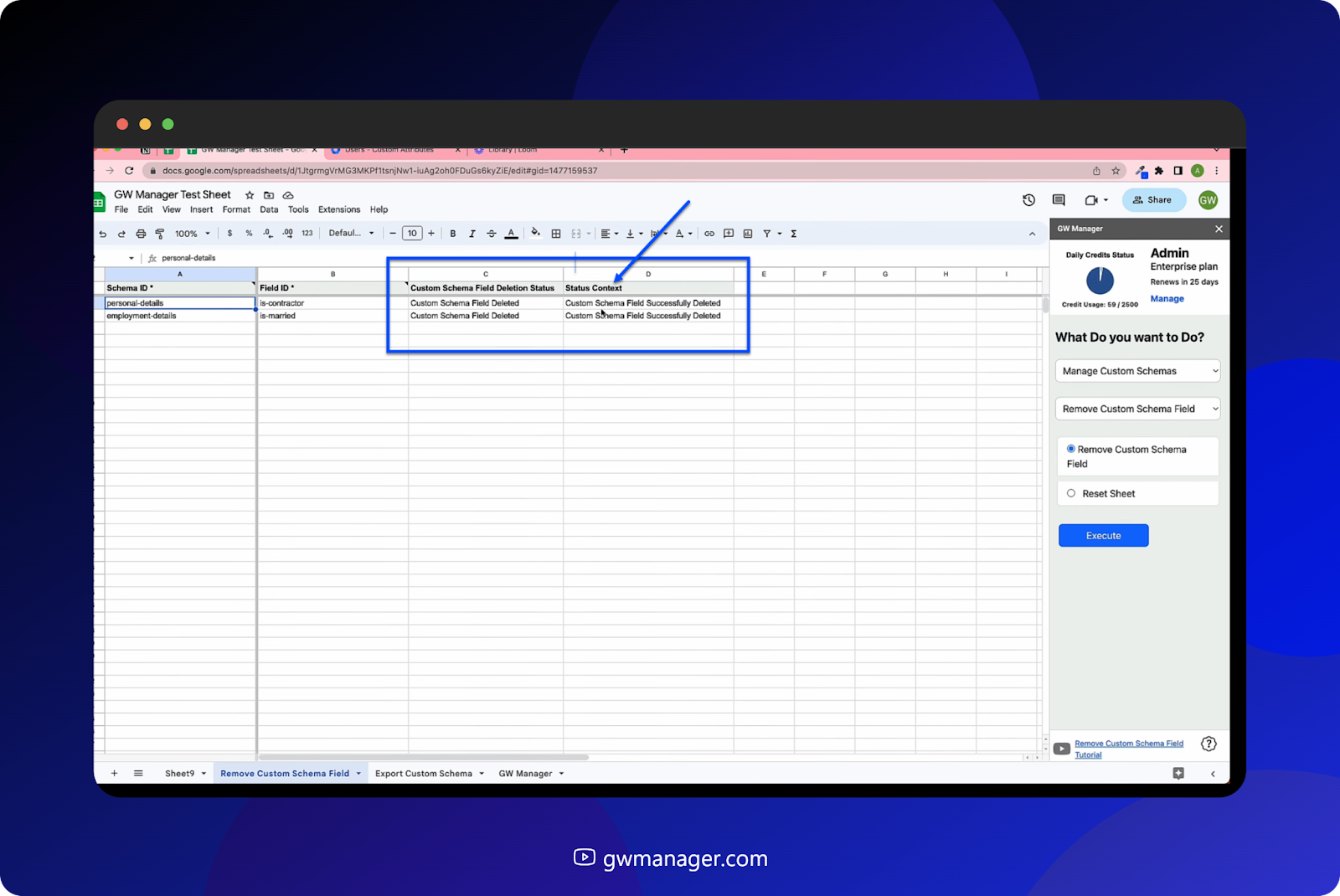Viewport: 1340px width, 896px height.
Task: Open Sheet9 tab menu arrow
Action: pyautogui.click(x=204, y=774)
